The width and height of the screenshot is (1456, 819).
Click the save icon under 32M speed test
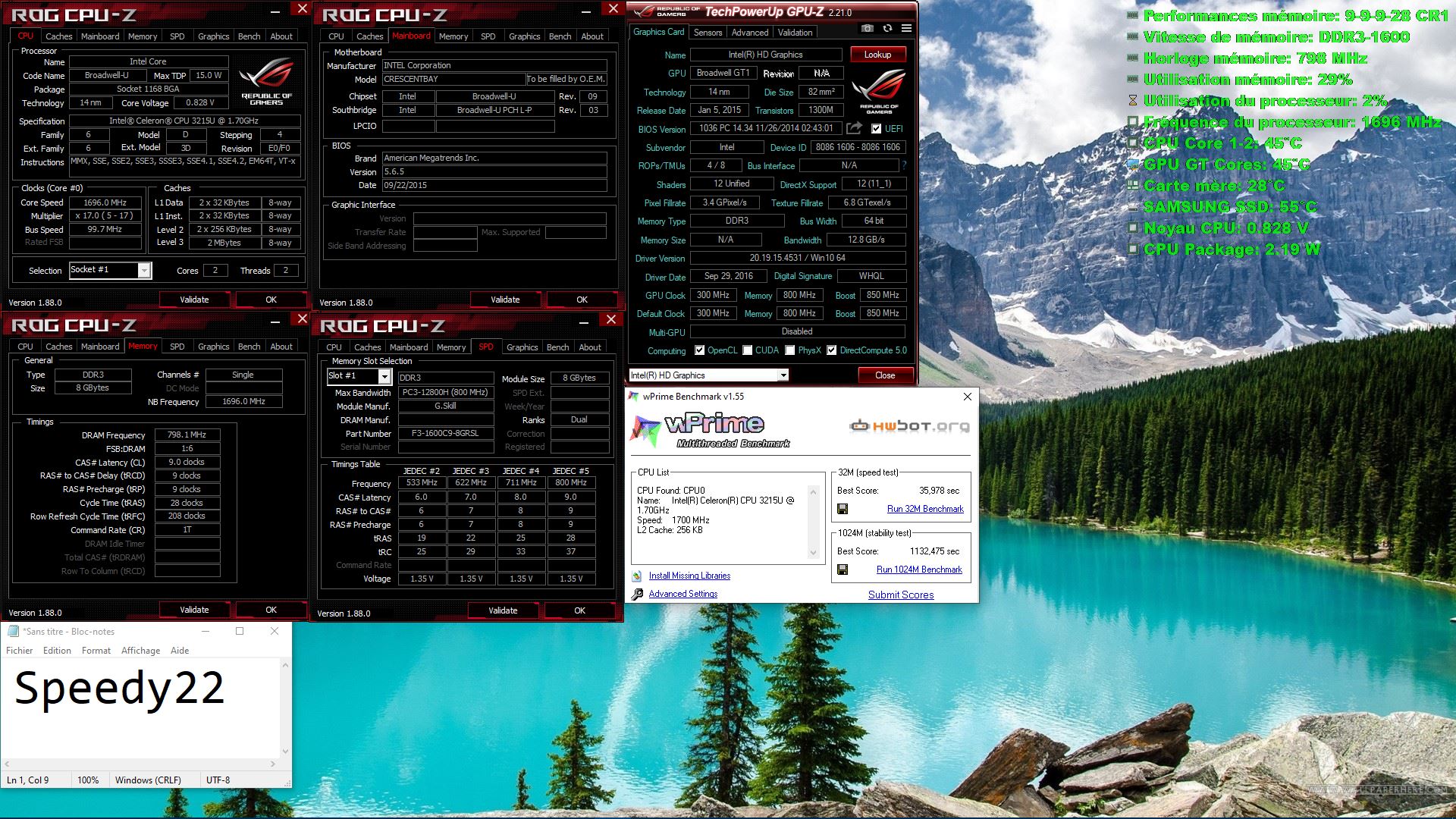point(843,509)
